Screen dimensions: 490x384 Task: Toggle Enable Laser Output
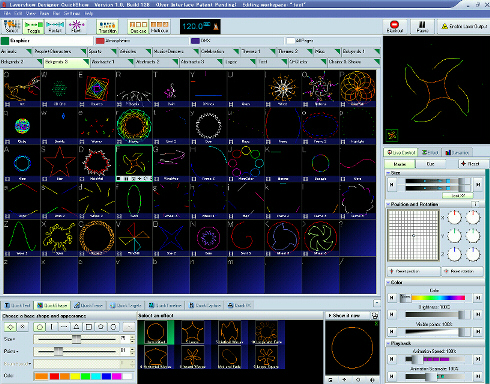(x=463, y=26)
